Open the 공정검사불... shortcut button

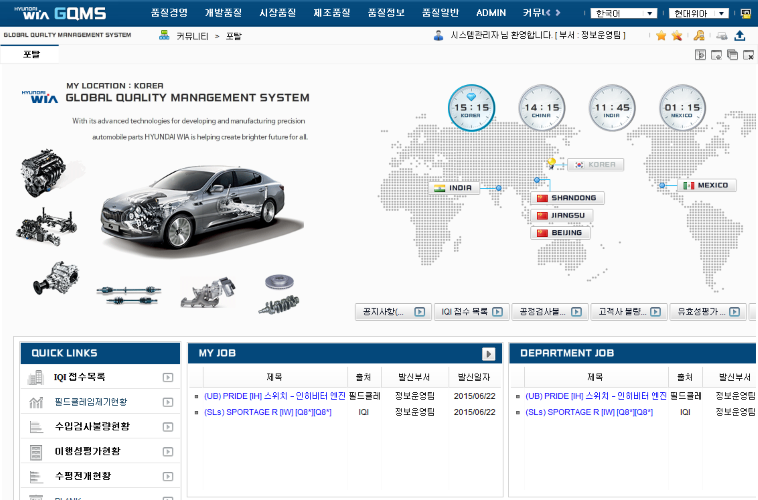[x=551, y=312]
